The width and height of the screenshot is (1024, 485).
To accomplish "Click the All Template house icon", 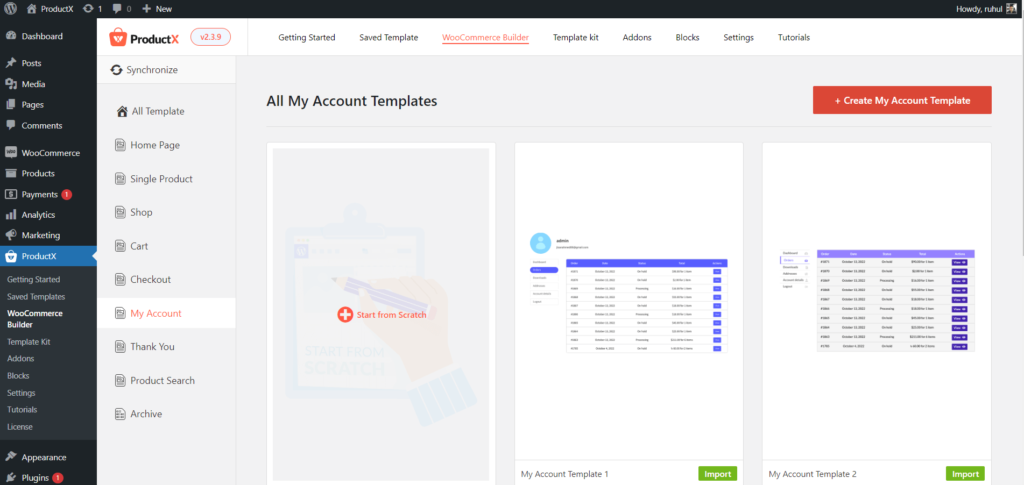I will pos(122,112).
